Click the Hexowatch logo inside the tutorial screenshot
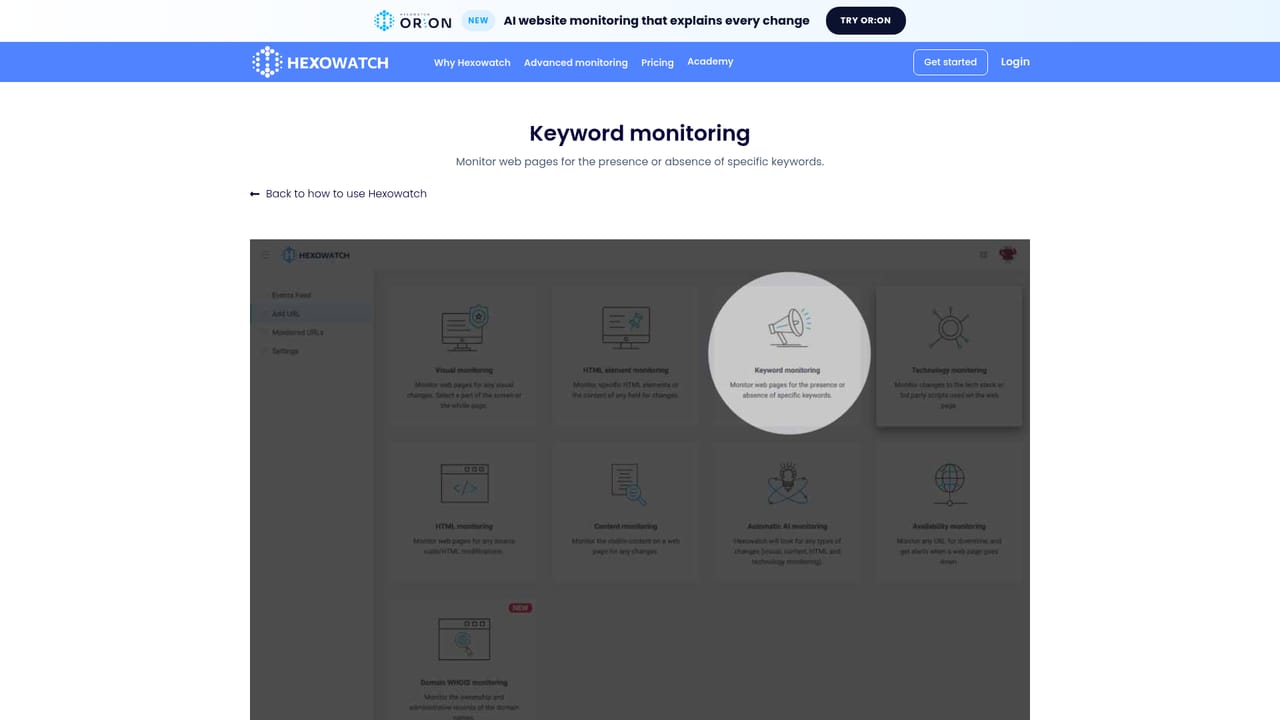This screenshot has height=720, width=1280. (316, 255)
